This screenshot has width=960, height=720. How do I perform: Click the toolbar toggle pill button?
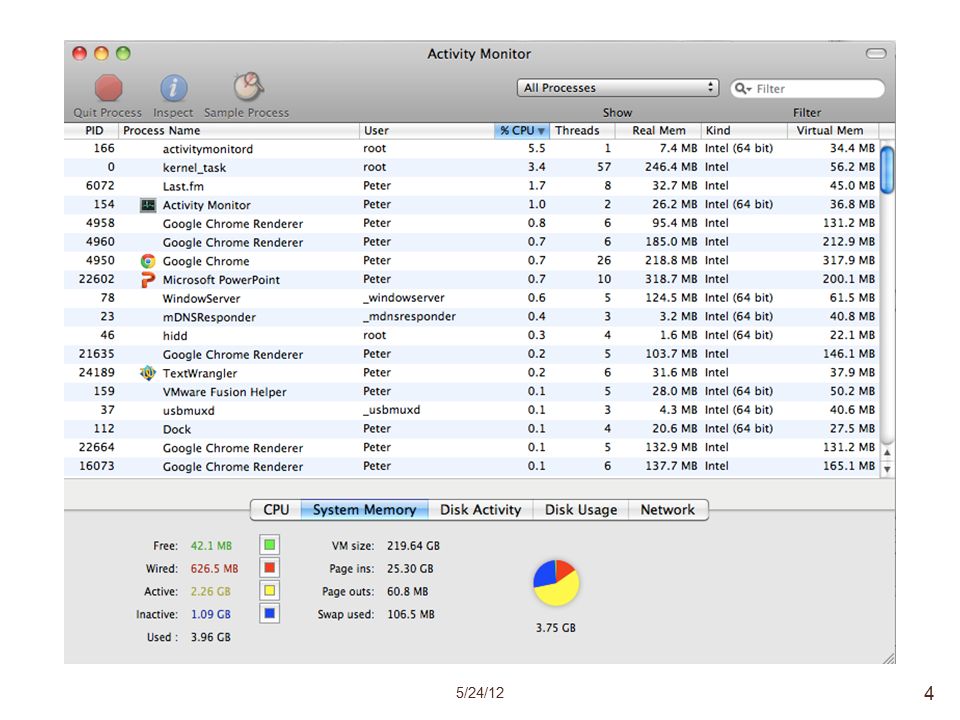(876, 54)
